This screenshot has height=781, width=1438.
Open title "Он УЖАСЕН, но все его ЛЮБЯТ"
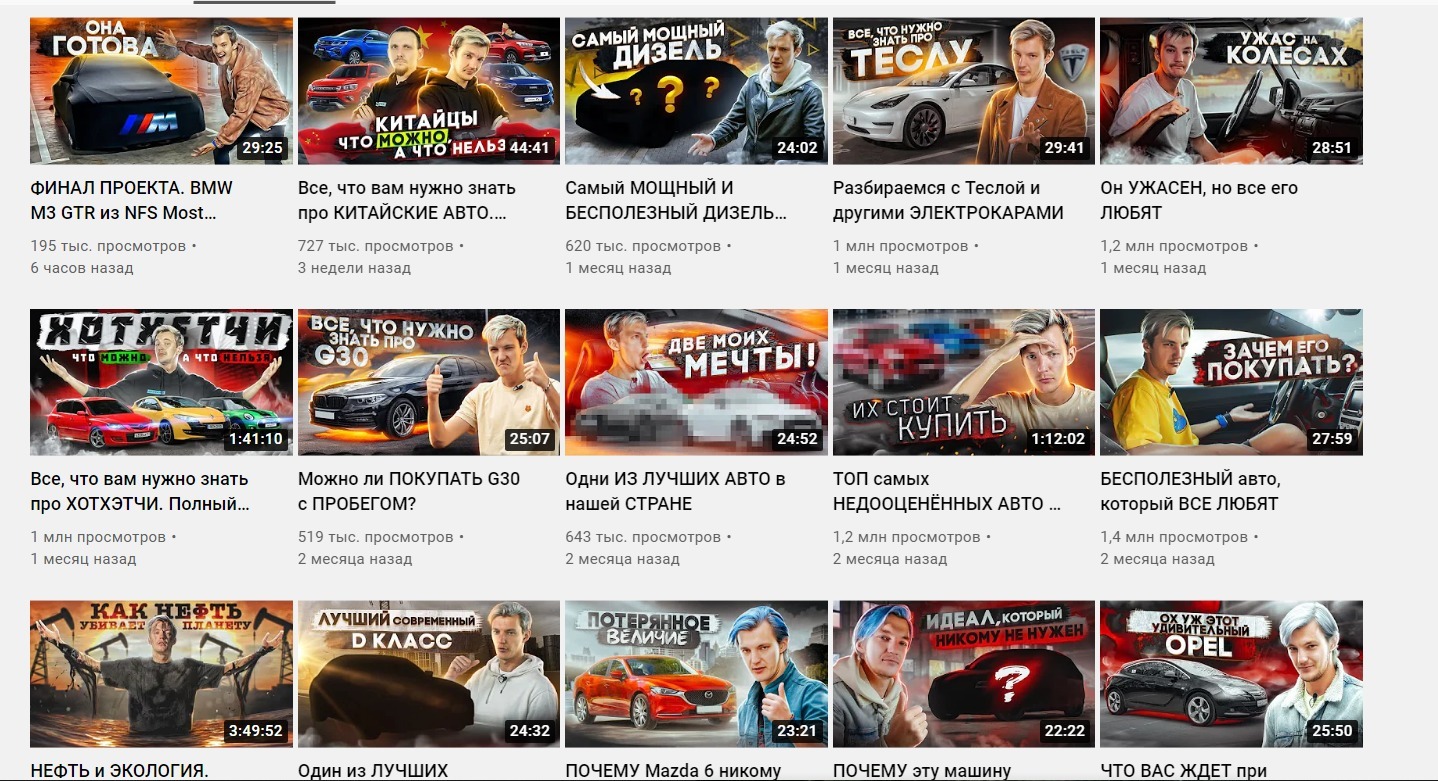(x=1199, y=200)
